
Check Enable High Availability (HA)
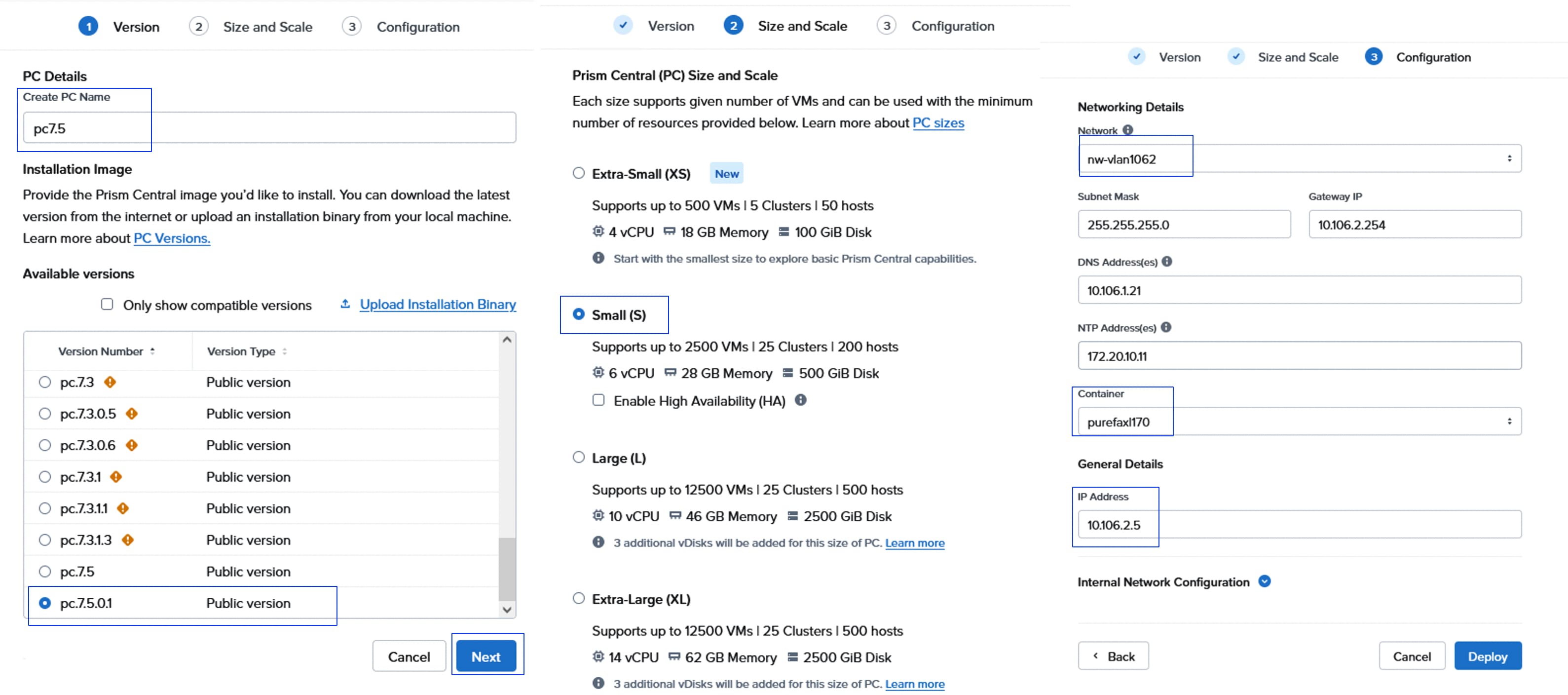click(x=598, y=400)
